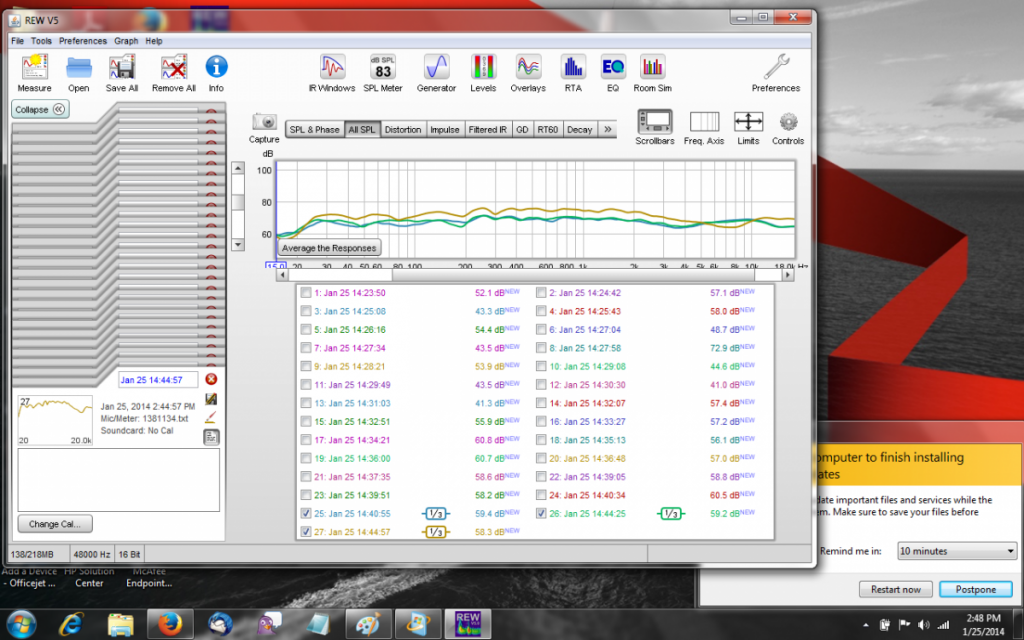This screenshot has height=640, width=1024.
Task: Click frequency scrollbar right arrow
Action: [x=788, y=275]
